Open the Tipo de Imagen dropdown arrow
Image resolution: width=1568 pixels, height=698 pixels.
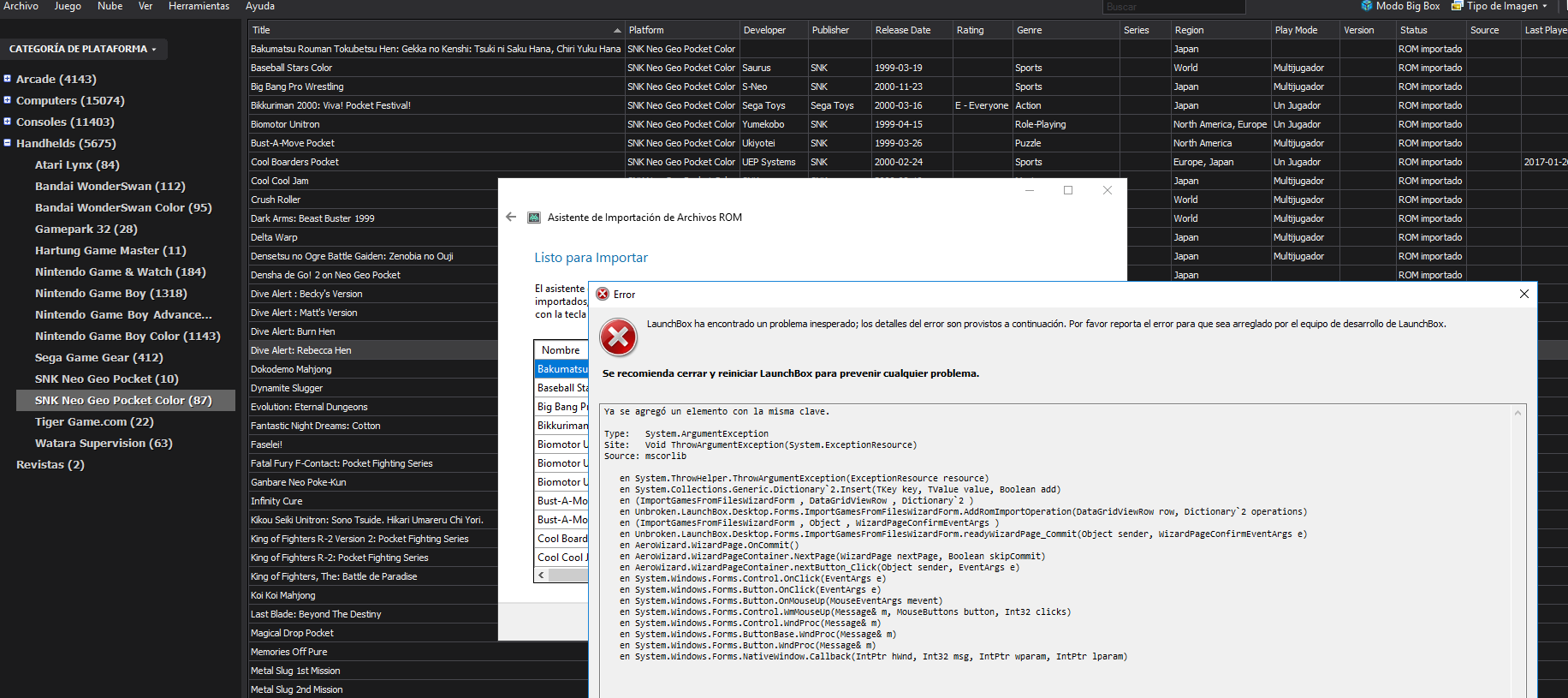(1545, 6)
